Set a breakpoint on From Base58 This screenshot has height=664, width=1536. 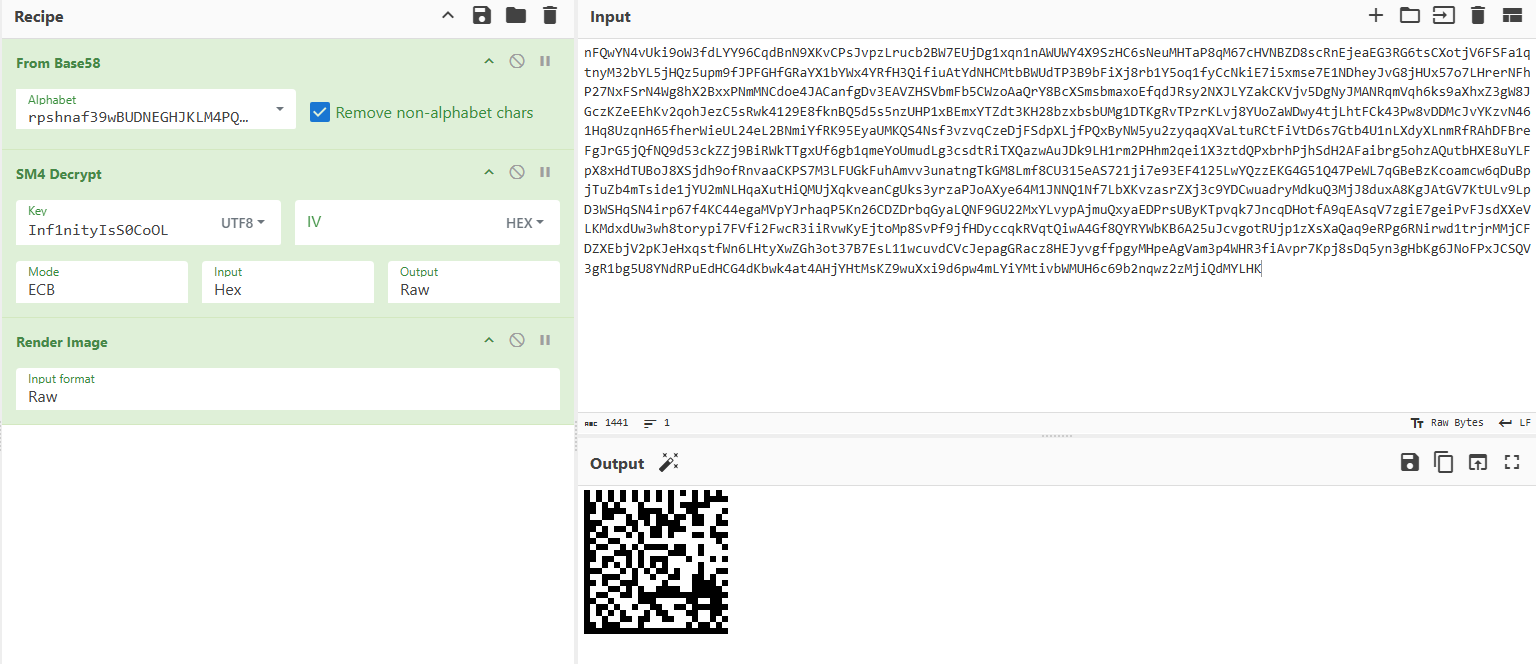pyautogui.click(x=545, y=62)
